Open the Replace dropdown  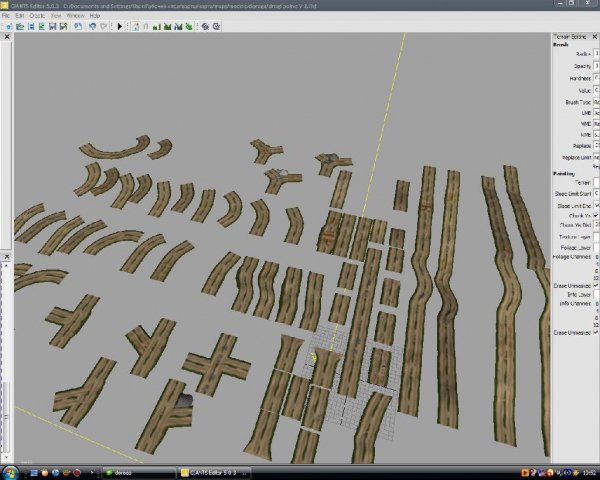tap(596, 145)
